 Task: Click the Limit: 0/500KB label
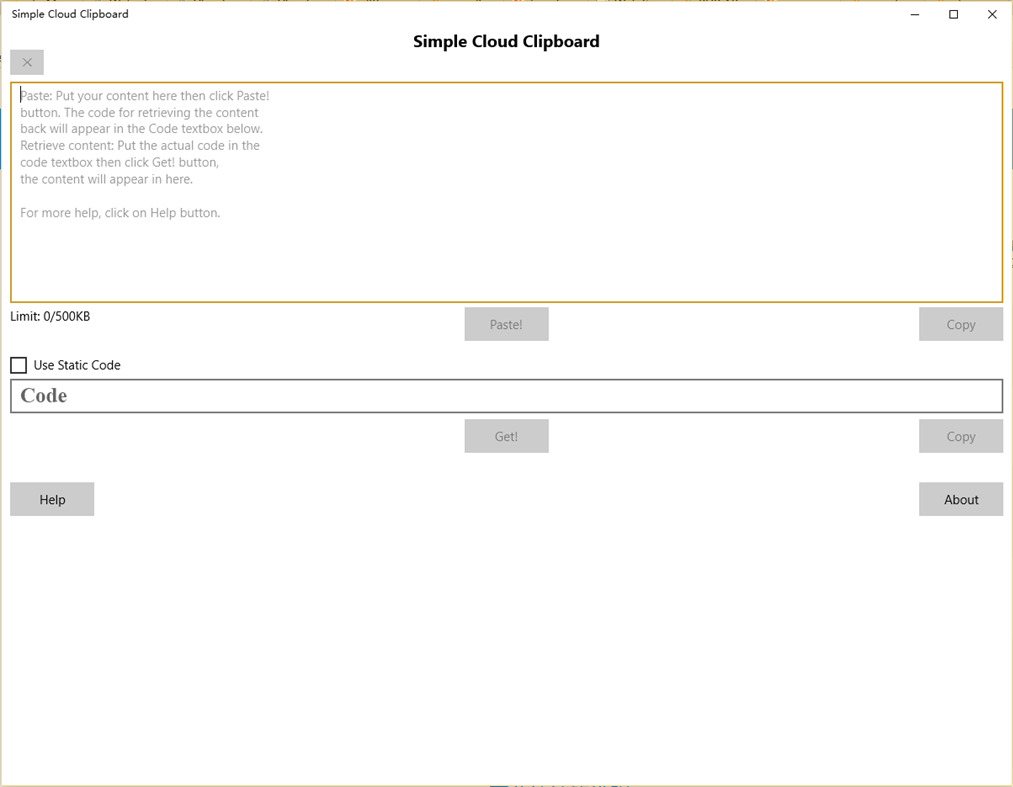pos(49,316)
